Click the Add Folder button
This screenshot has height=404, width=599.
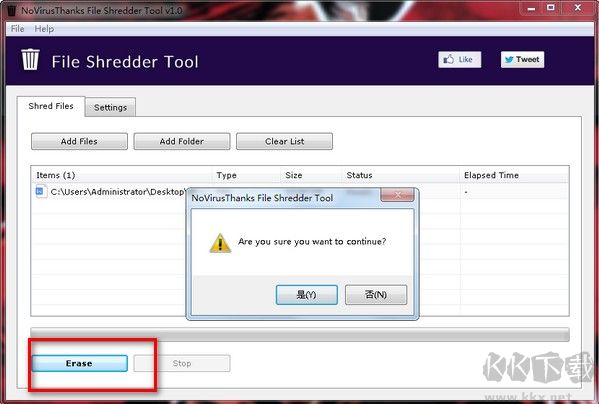click(182, 141)
